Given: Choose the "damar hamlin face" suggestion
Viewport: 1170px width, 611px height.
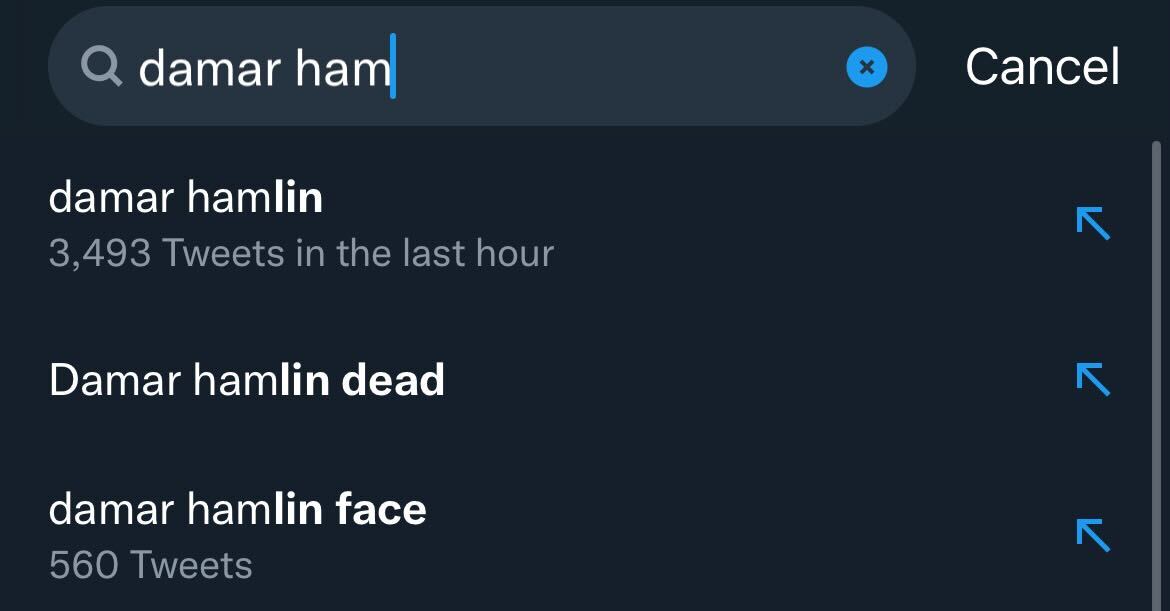Looking at the screenshot, I should [237, 509].
